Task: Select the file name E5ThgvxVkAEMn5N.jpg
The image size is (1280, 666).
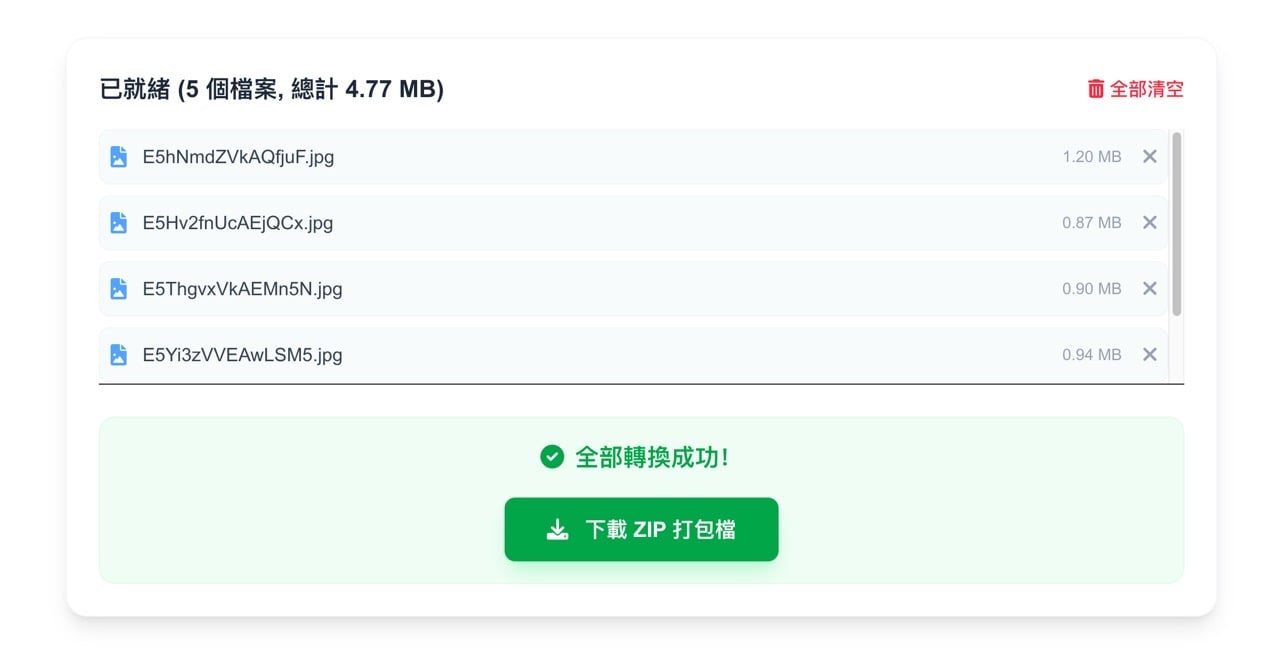Action: coord(242,289)
